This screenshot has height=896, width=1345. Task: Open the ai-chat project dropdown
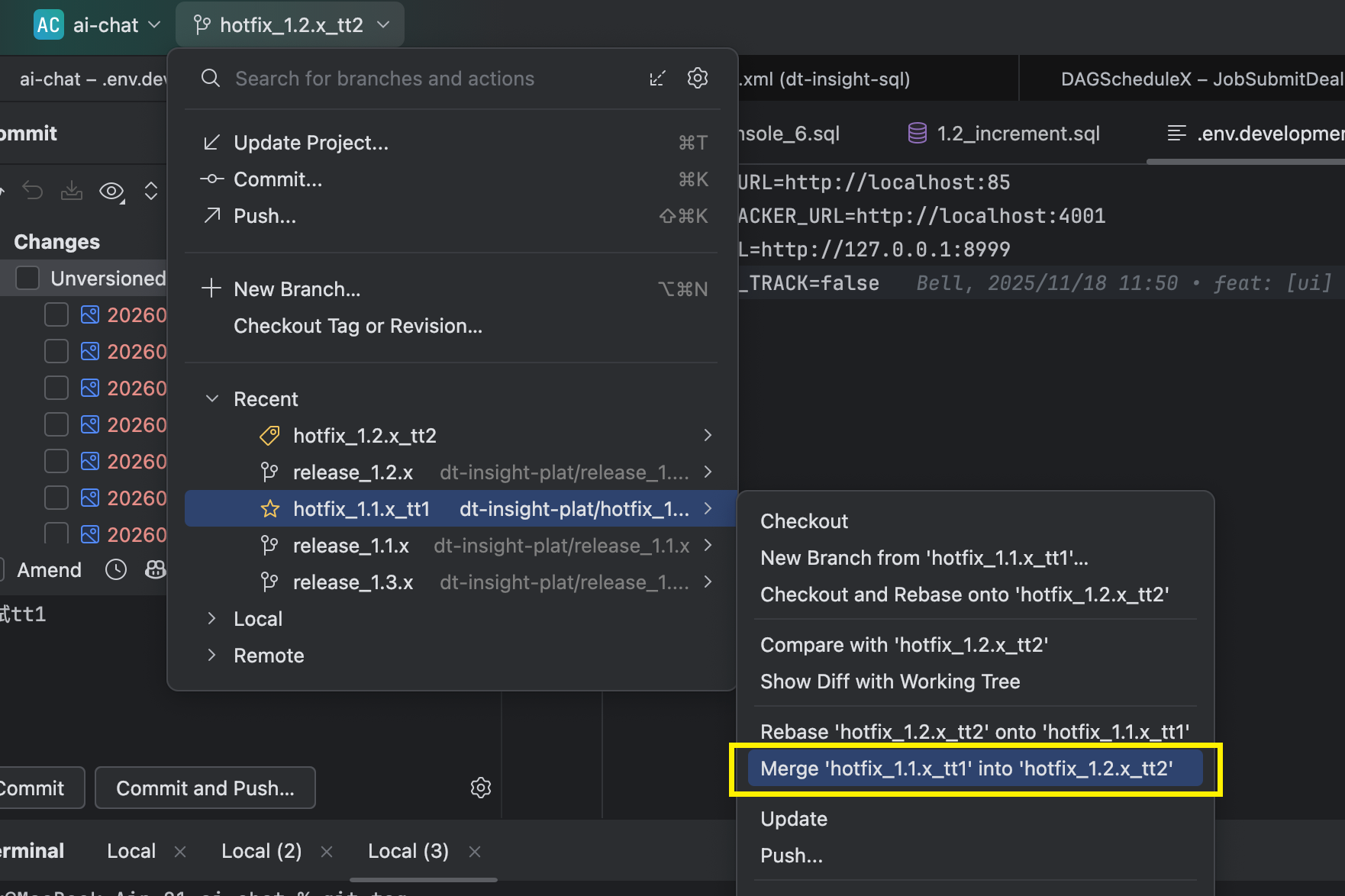98,25
